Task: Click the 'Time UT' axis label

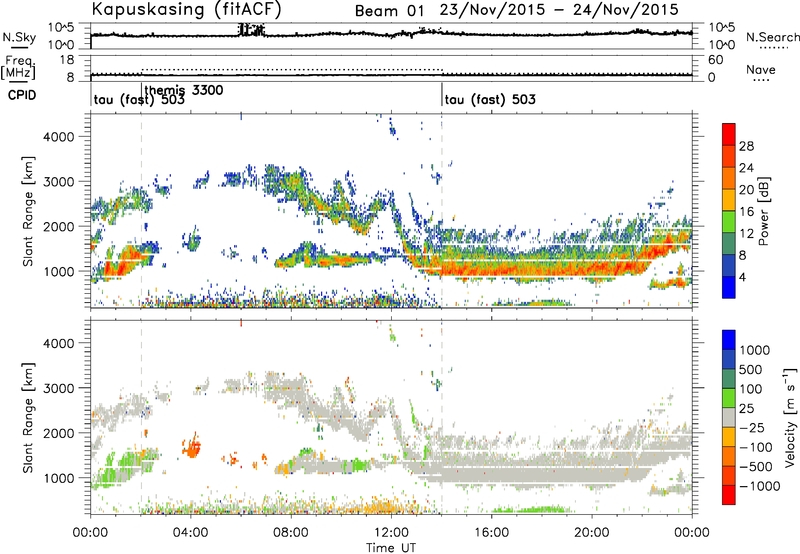Action: click(391, 548)
